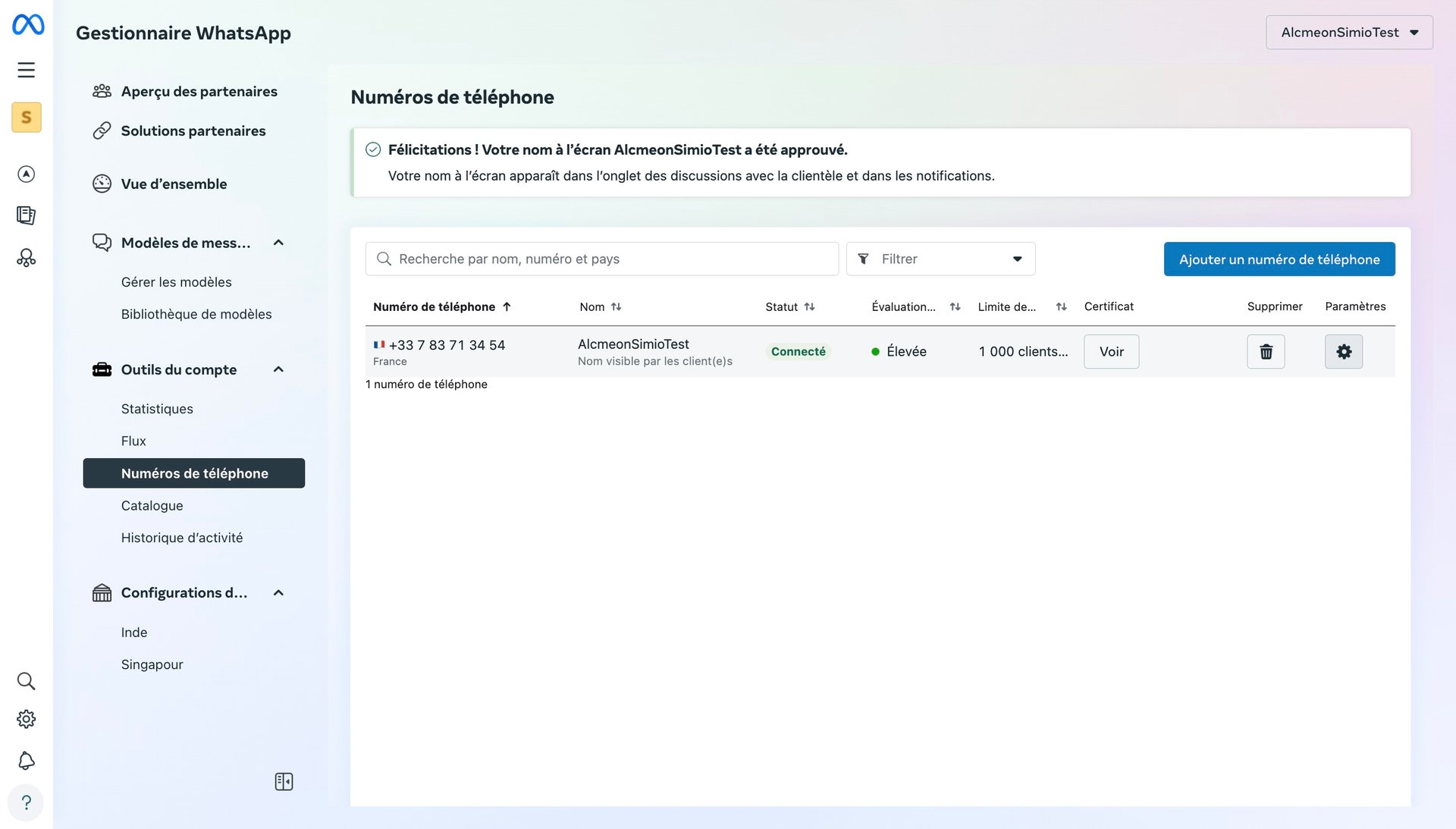Click the notifications bell icon

[x=27, y=761]
